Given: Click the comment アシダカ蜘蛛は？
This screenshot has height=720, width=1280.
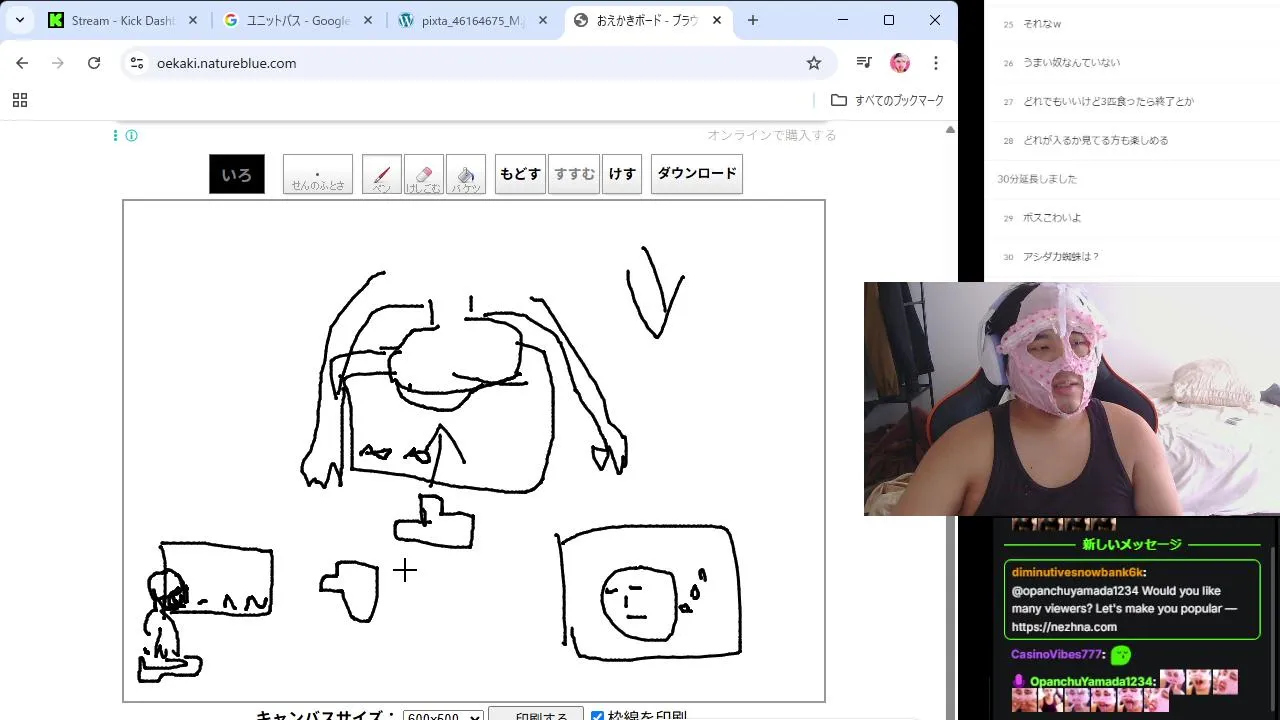Looking at the screenshot, I should coord(1061,256).
